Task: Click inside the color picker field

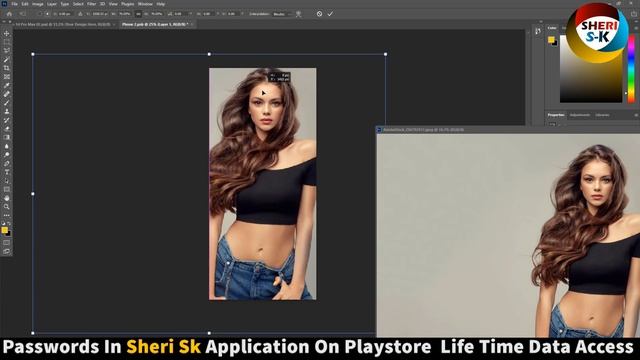Action: tap(591, 69)
